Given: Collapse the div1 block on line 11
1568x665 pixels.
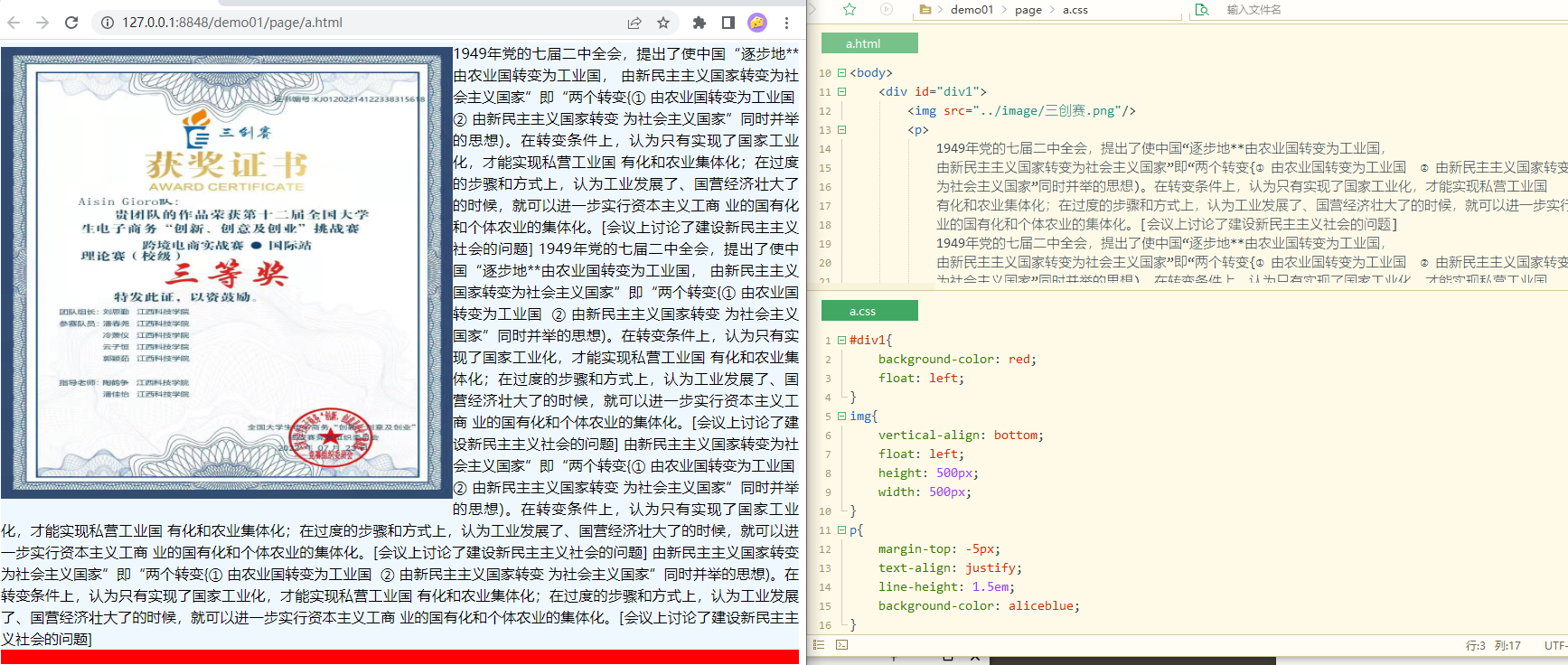Looking at the screenshot, I should (841, 91).
